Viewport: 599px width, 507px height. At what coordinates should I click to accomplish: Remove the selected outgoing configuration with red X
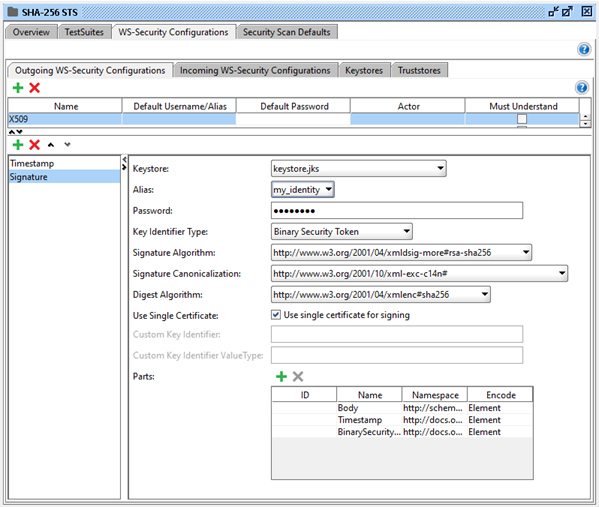(34, 88)
